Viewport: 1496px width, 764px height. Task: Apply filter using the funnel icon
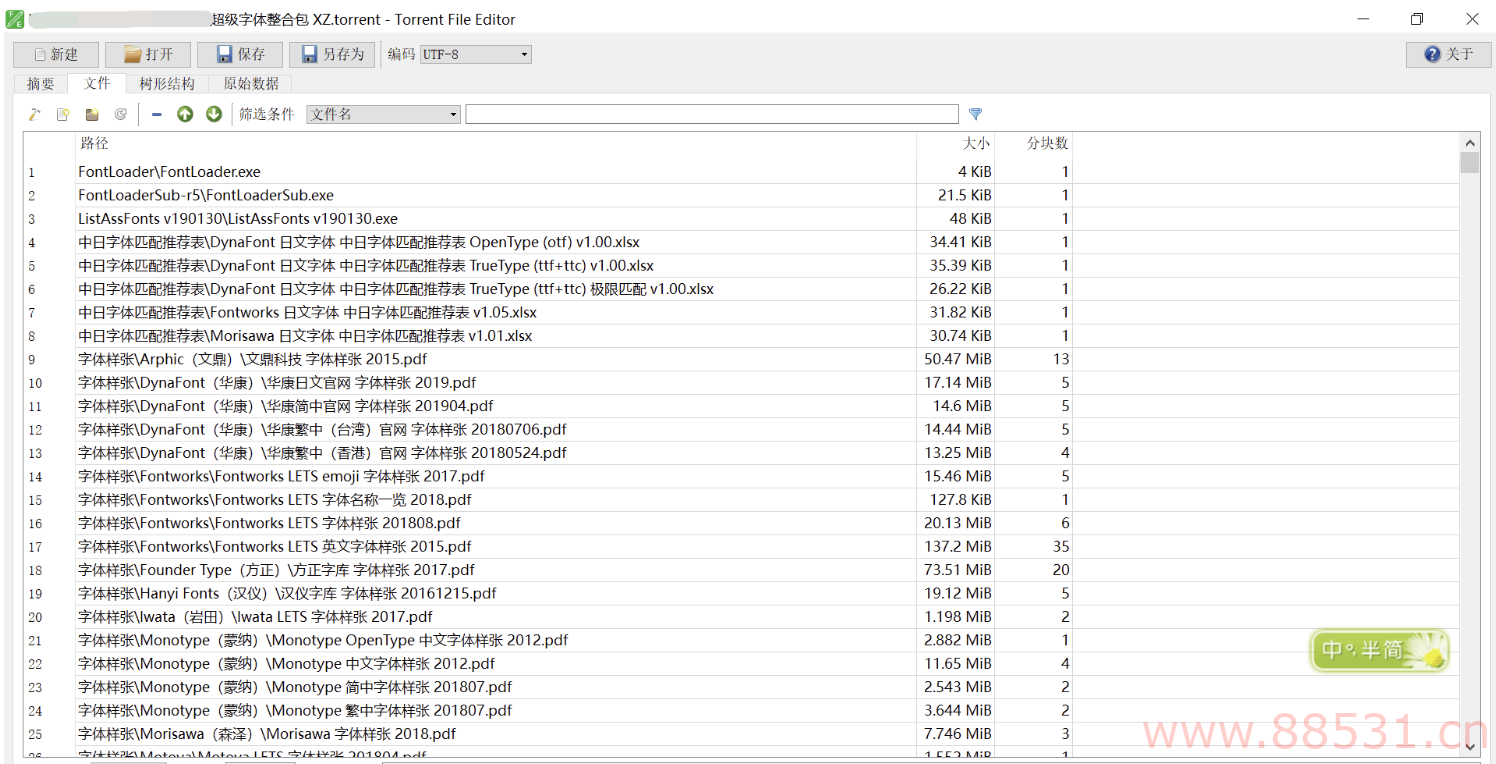975,115
